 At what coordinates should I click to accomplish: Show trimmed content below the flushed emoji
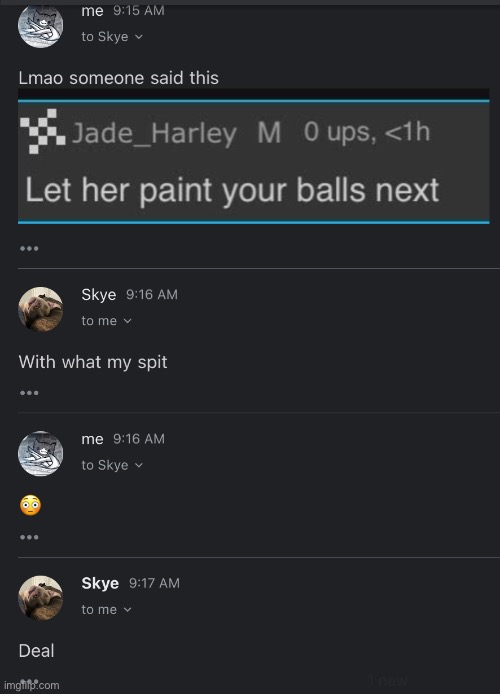point(29,537)
